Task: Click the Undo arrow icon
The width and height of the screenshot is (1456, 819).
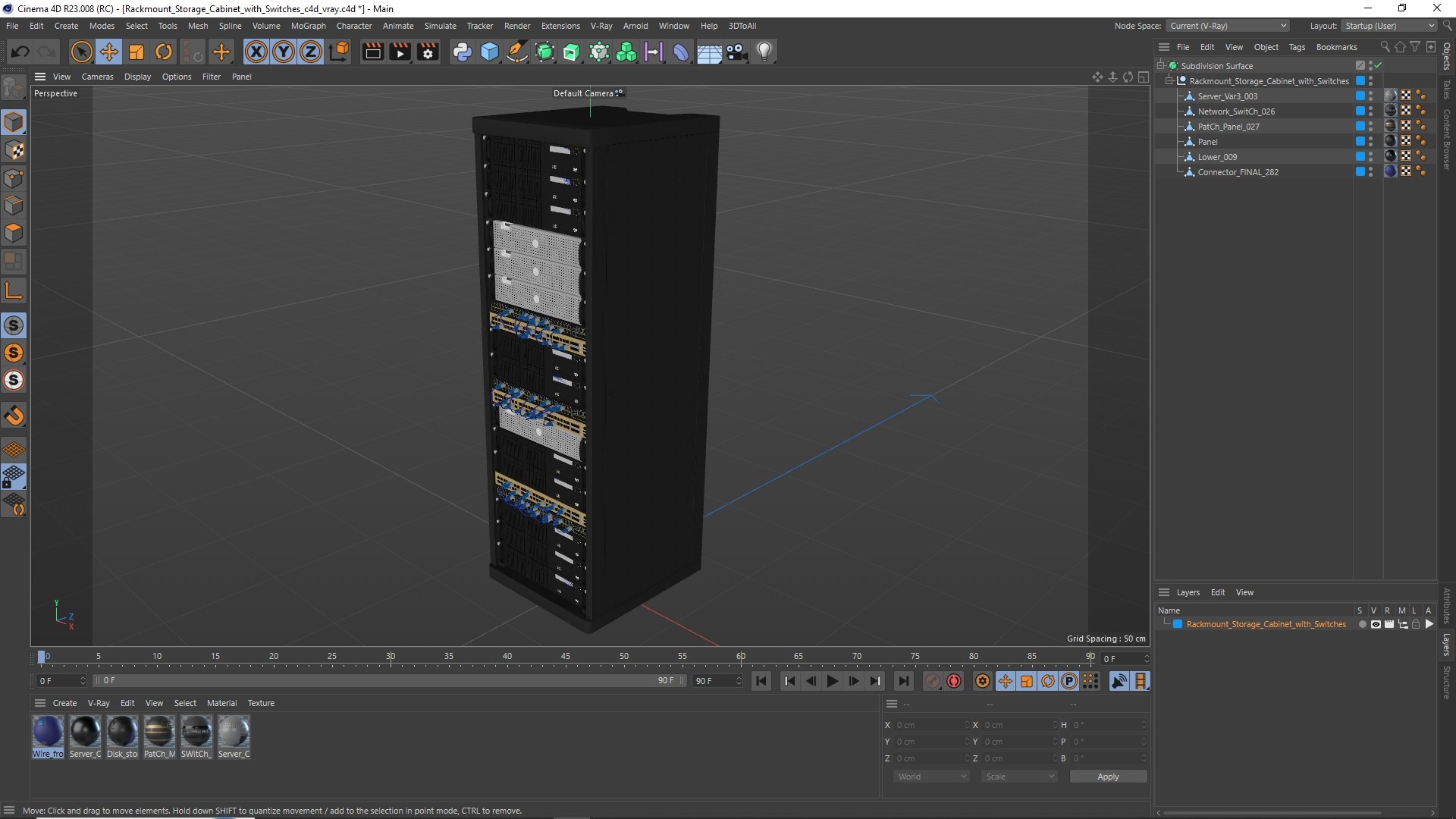Action: pyautogui.click(x=20, y=52)
